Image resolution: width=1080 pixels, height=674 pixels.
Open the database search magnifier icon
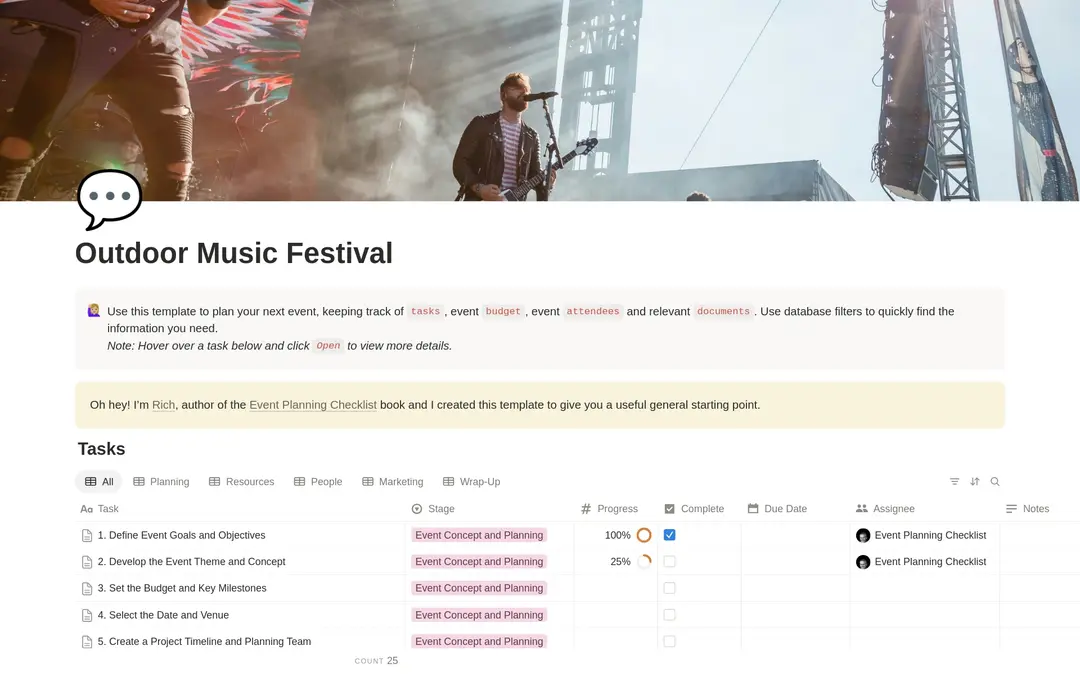(995, 482)
